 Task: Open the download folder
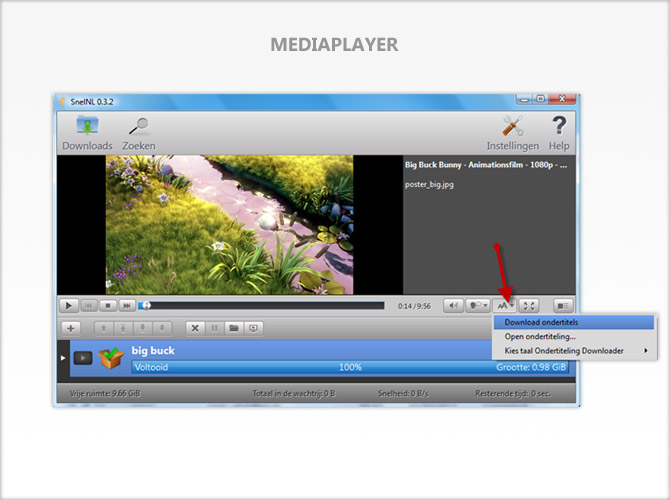tap(234, 328)
